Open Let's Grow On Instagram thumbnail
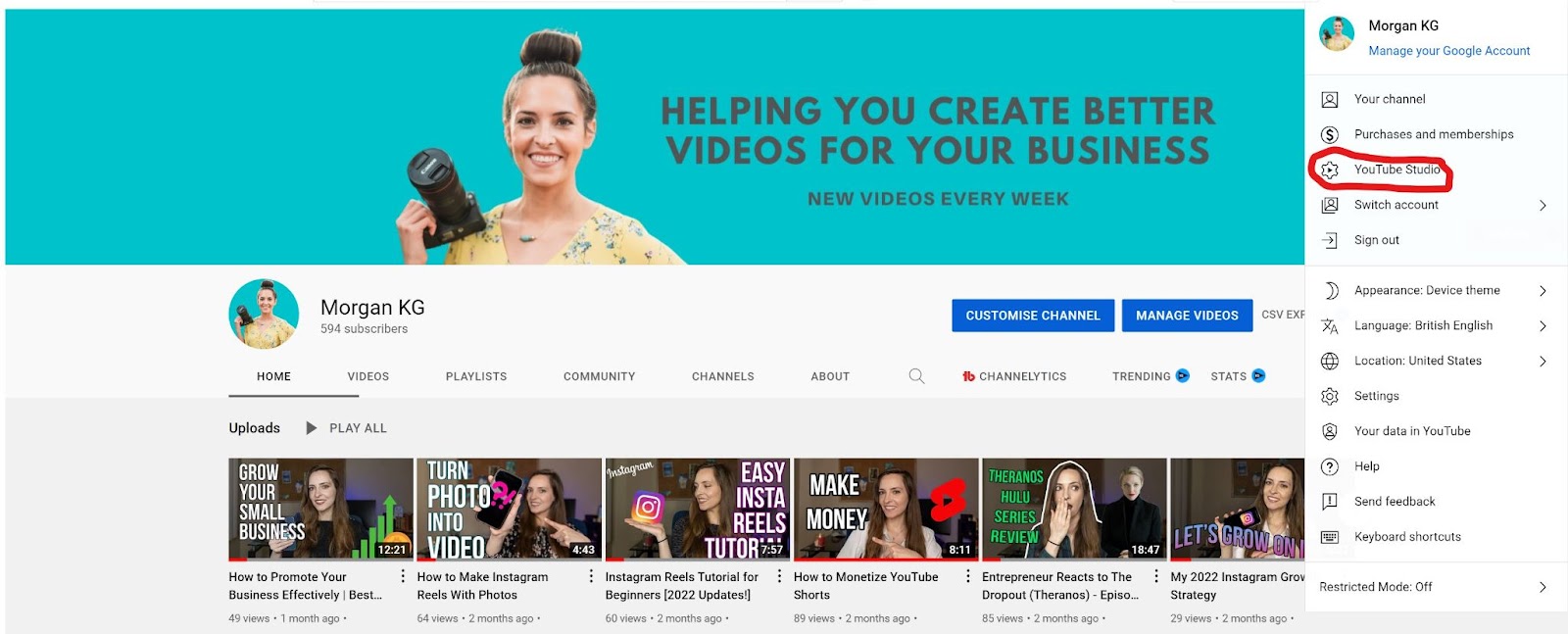Image resolution: width=1568 pixels, height=634 pixels. [1237, 510]
